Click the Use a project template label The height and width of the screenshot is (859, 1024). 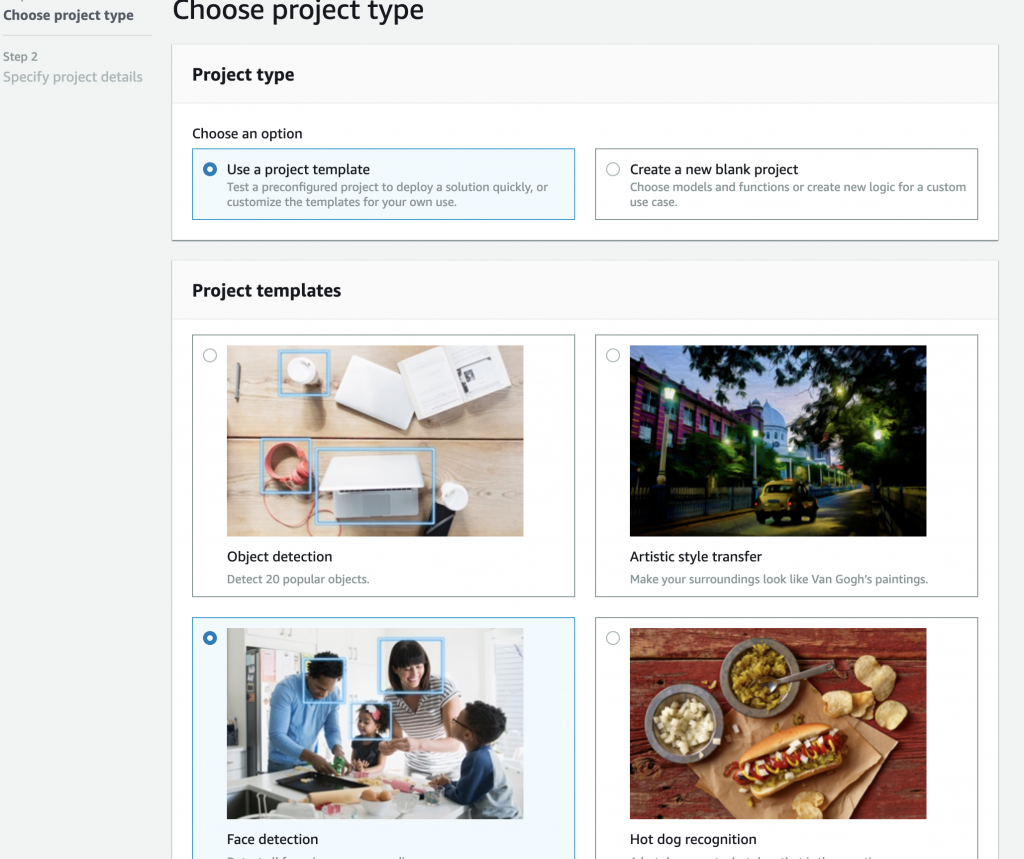[x=298, y=169]
